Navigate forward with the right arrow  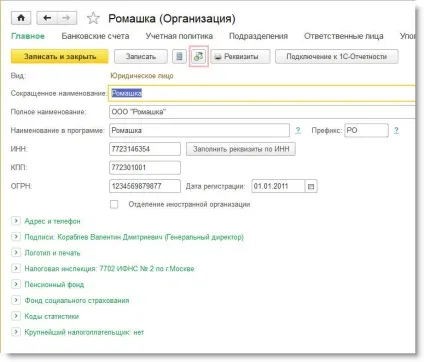click(67, 18)
